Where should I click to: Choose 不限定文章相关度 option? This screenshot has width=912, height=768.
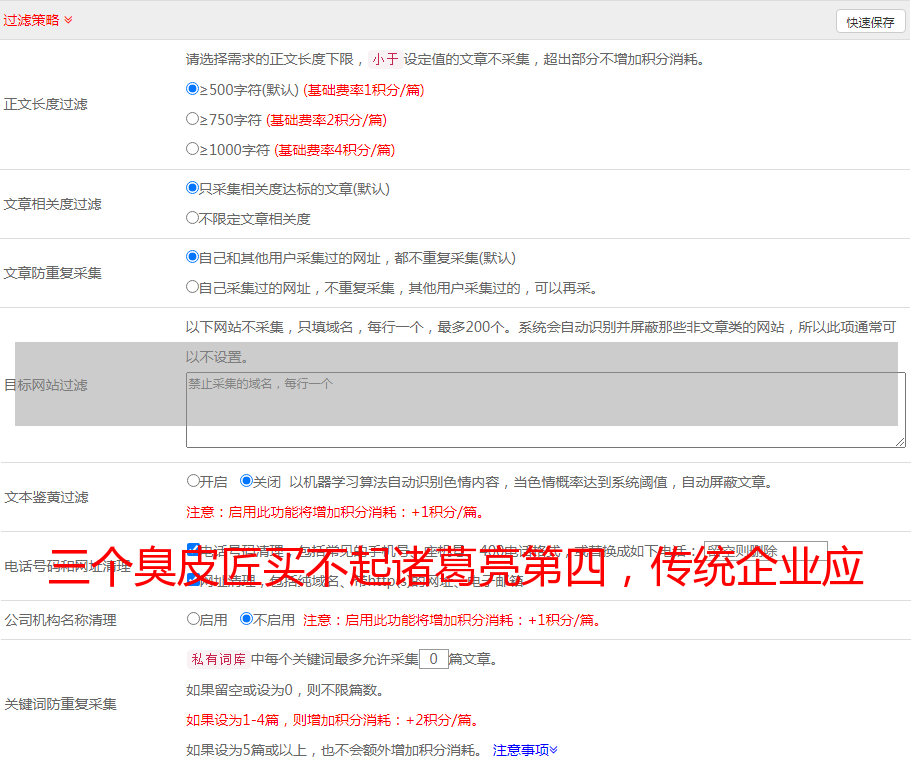tap(193, 217)
